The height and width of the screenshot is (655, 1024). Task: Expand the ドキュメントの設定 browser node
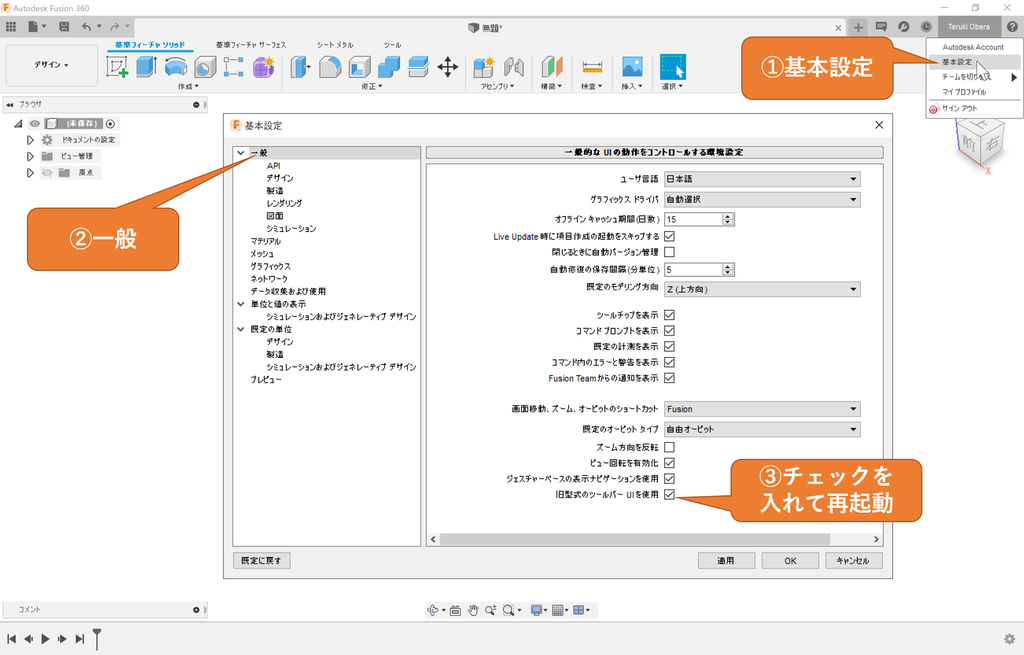30,140
